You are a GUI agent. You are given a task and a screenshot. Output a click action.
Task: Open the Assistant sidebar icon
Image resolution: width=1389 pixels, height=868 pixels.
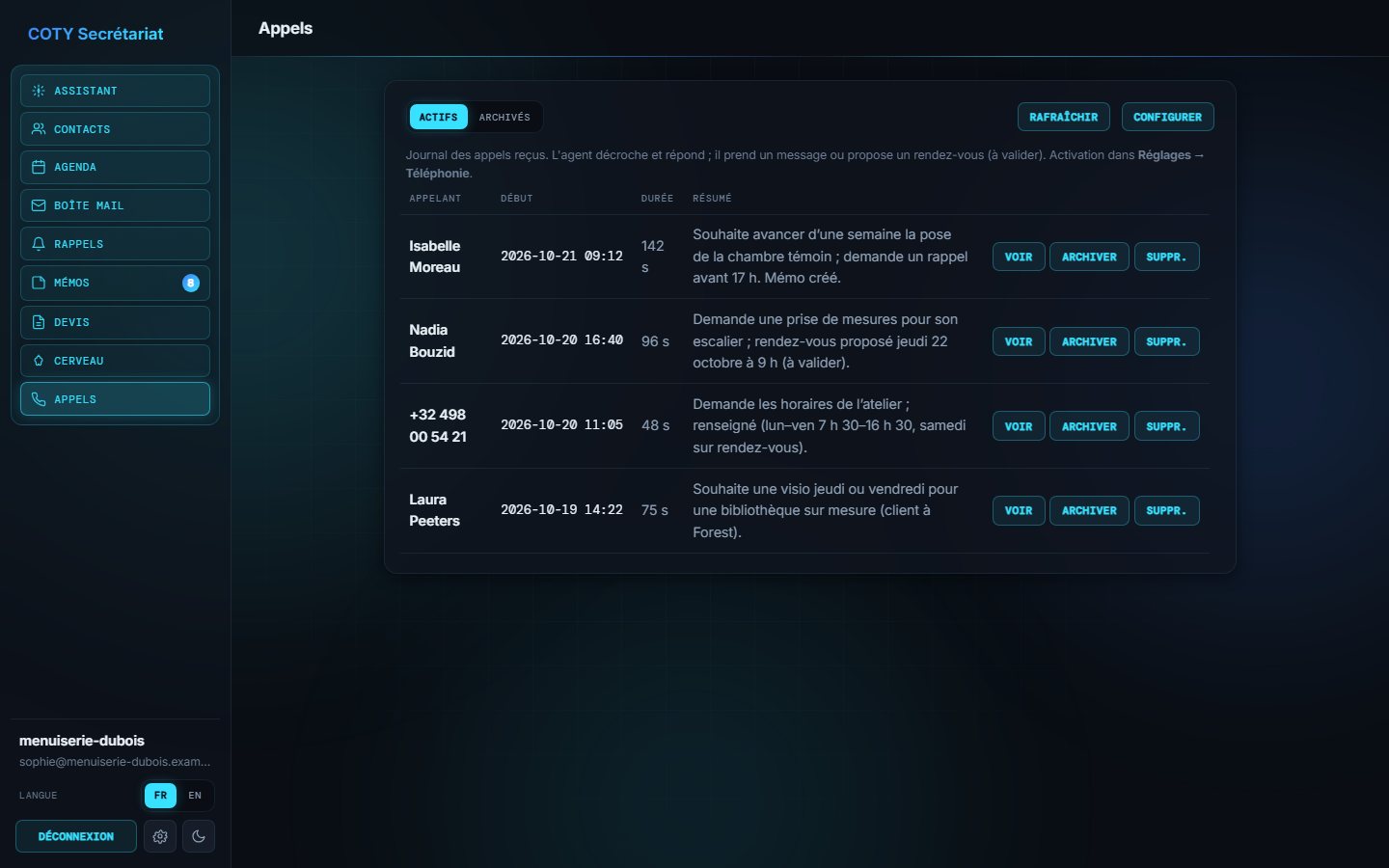point(39,91)
